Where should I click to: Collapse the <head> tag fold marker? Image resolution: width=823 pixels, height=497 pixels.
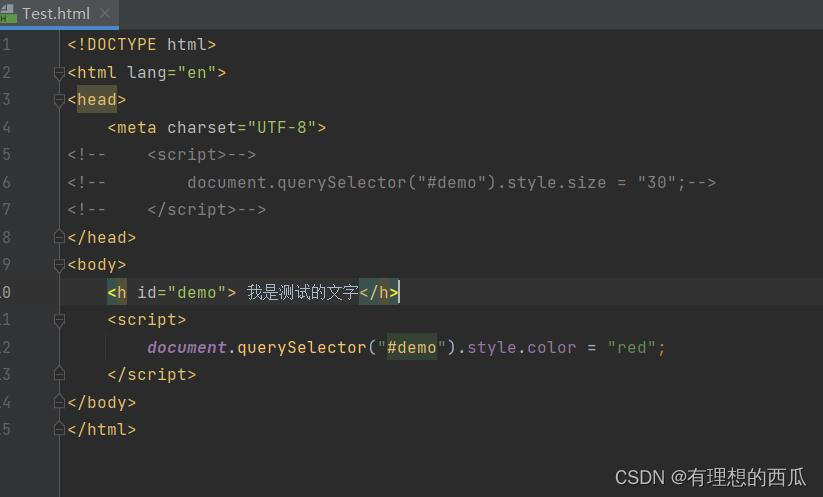point(59,100)
